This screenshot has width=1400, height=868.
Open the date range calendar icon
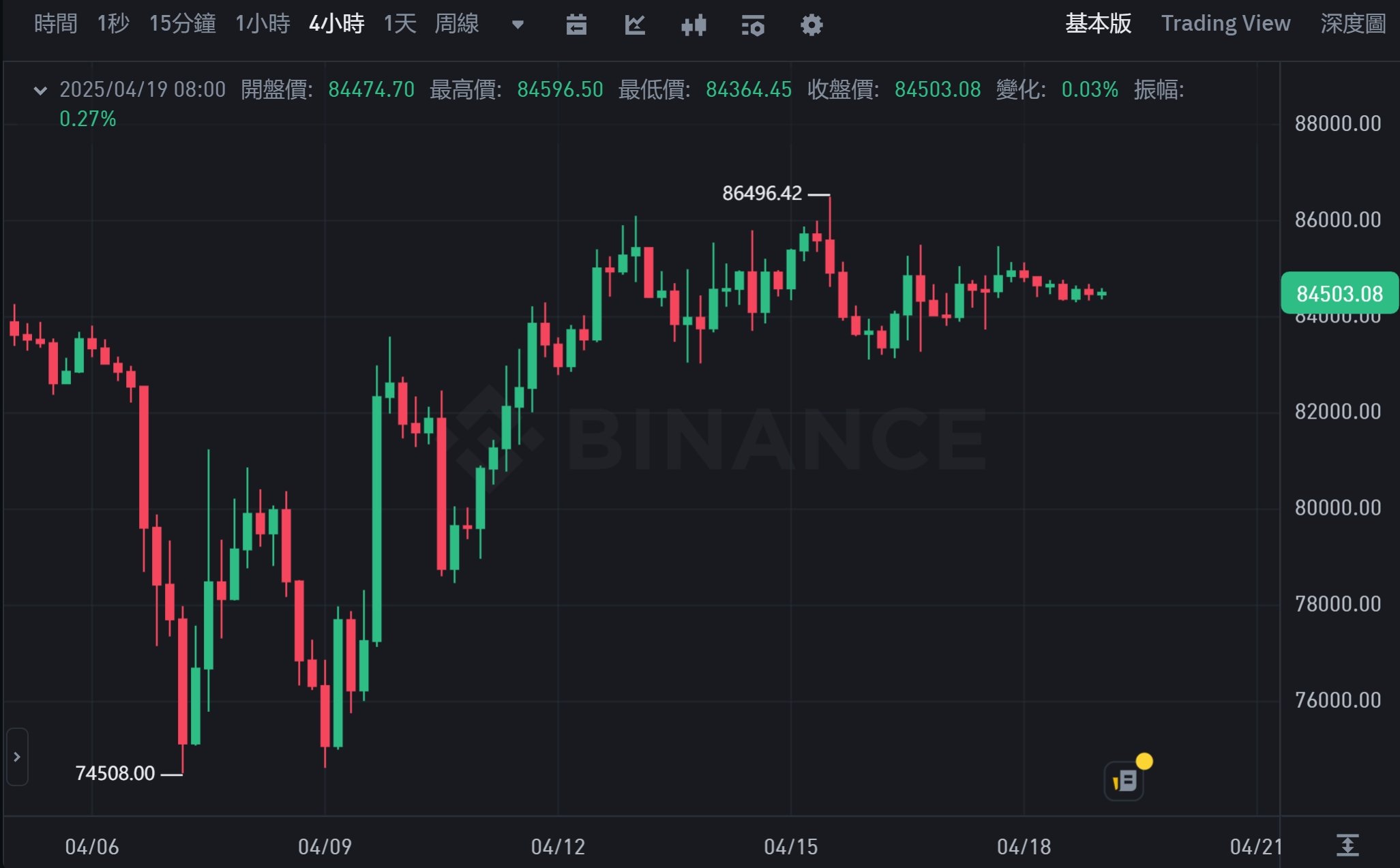[x=576, y=25]
